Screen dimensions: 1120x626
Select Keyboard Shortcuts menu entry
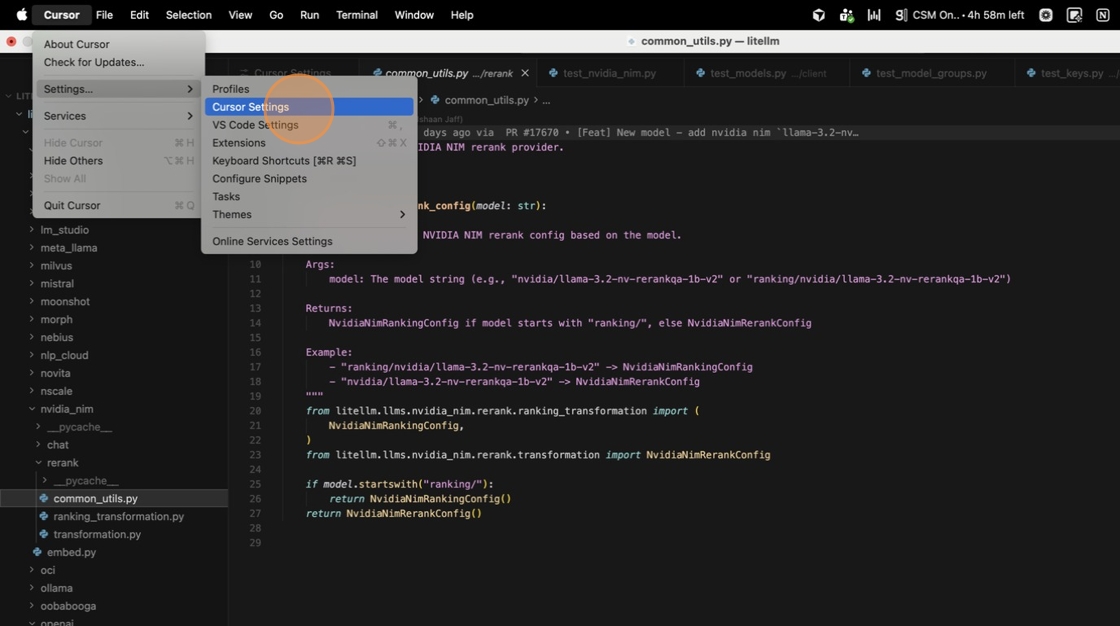(x=283, y=161)
